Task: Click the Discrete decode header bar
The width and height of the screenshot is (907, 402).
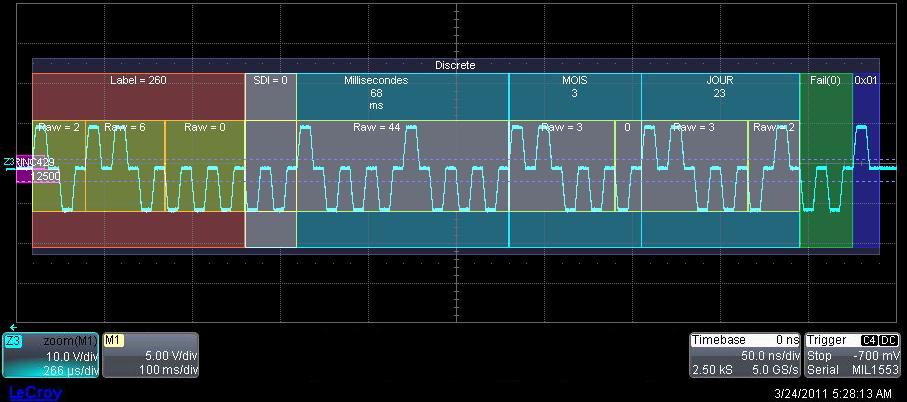Action: 455,65
